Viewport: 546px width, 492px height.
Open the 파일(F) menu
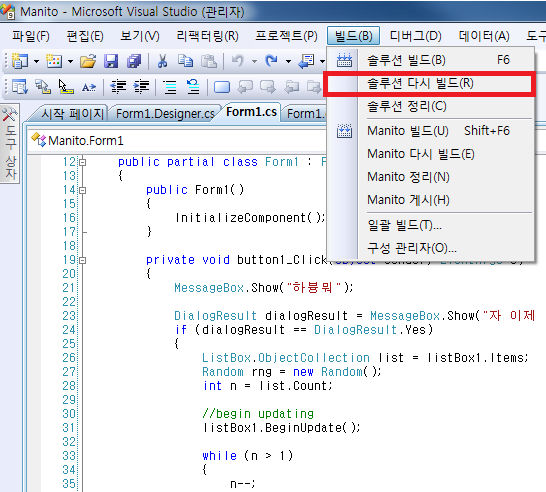point(31,36)
